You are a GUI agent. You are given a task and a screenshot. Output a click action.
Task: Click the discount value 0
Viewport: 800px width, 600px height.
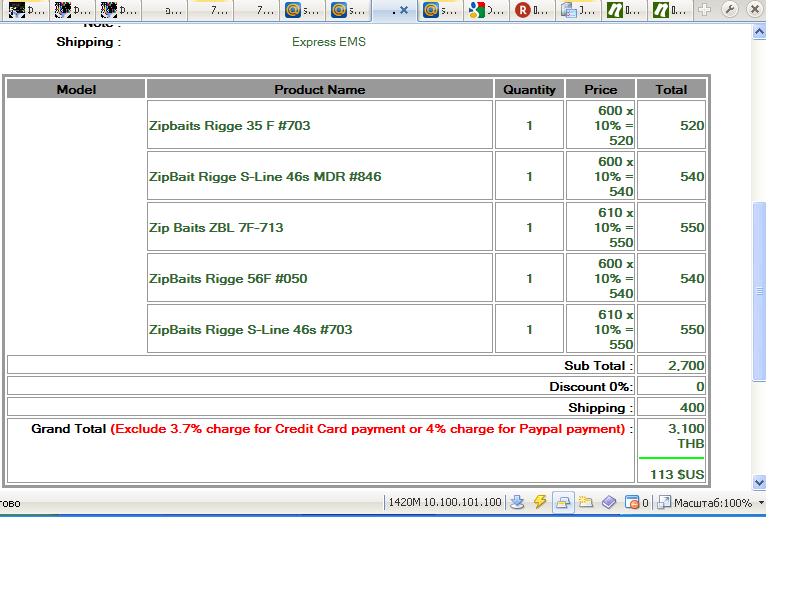tap(700, 387)
